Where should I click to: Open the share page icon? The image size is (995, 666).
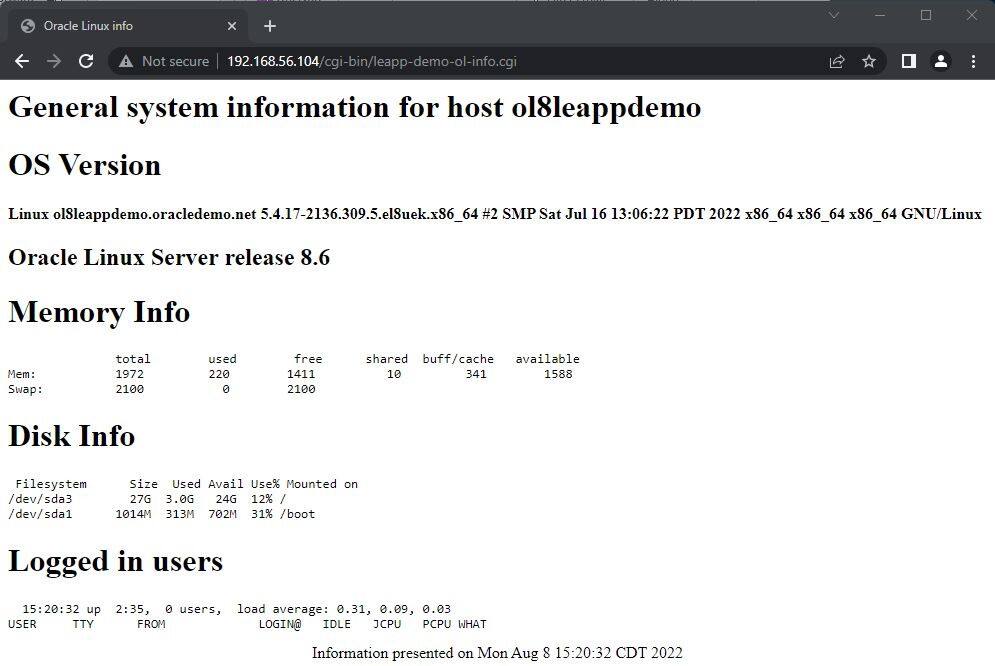[x=837, y=60]
